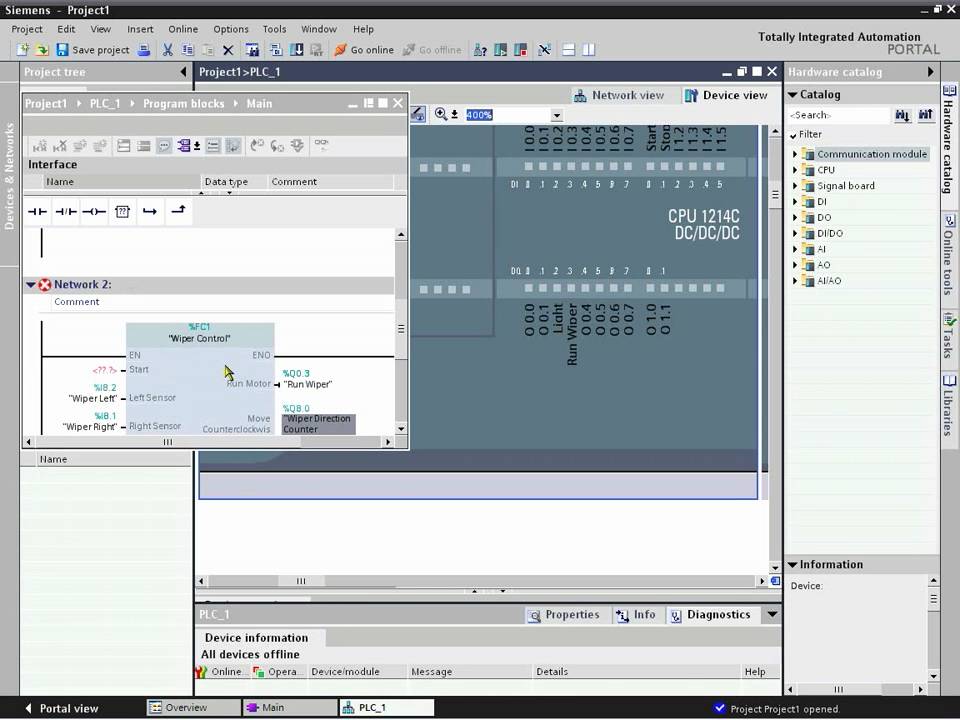Click the Go online plug icon
The width and height of the screenshot is (960, 720).
pos(340,50)
